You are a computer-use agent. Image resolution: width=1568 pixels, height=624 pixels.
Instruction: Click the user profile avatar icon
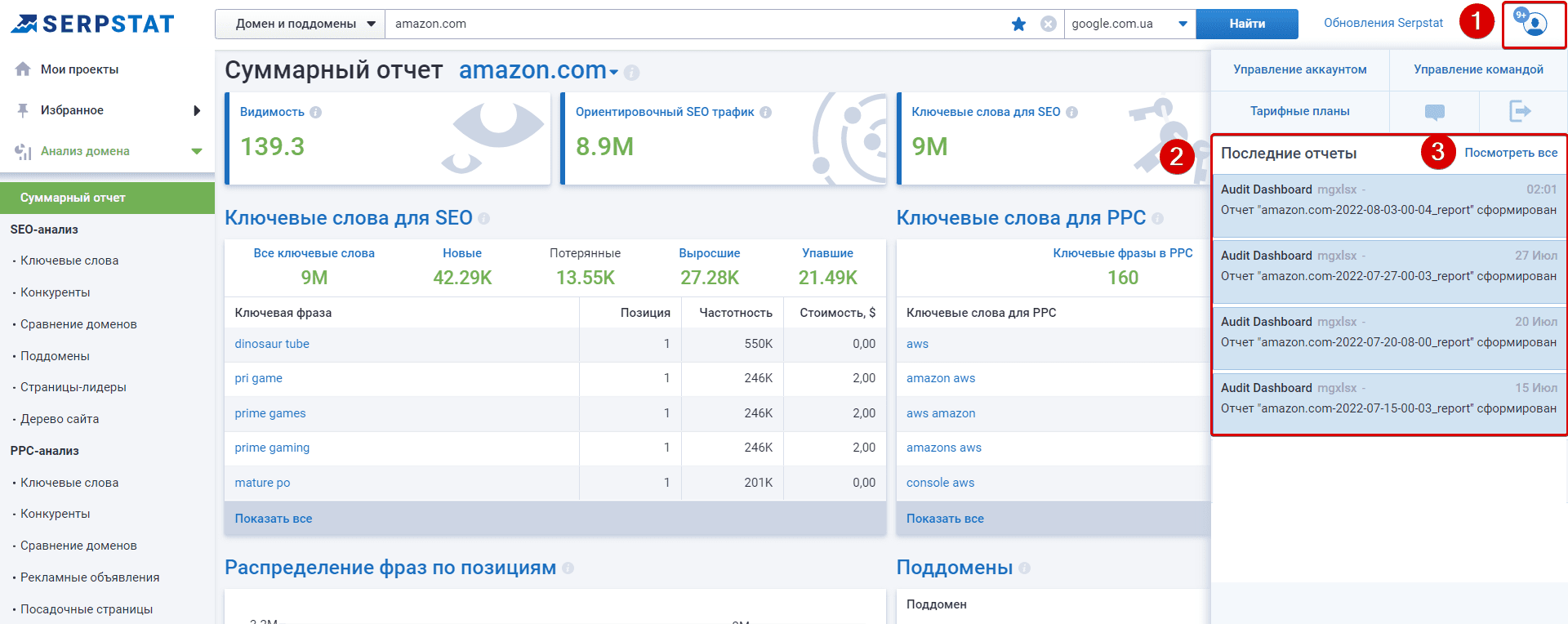click(x=1533, y=23)
